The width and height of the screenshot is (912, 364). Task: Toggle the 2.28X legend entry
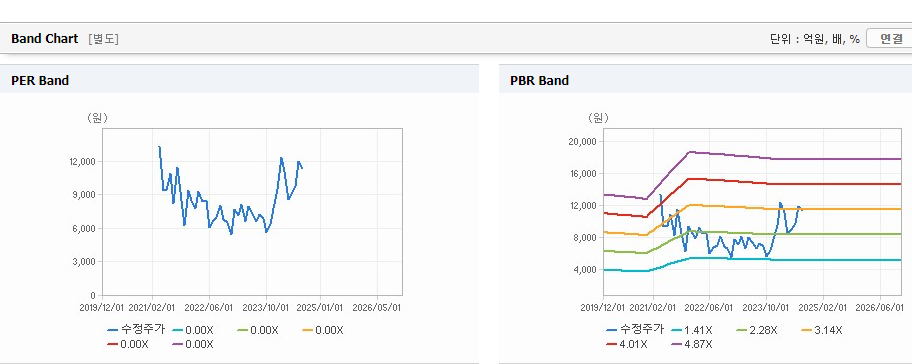tap(757, 330)
